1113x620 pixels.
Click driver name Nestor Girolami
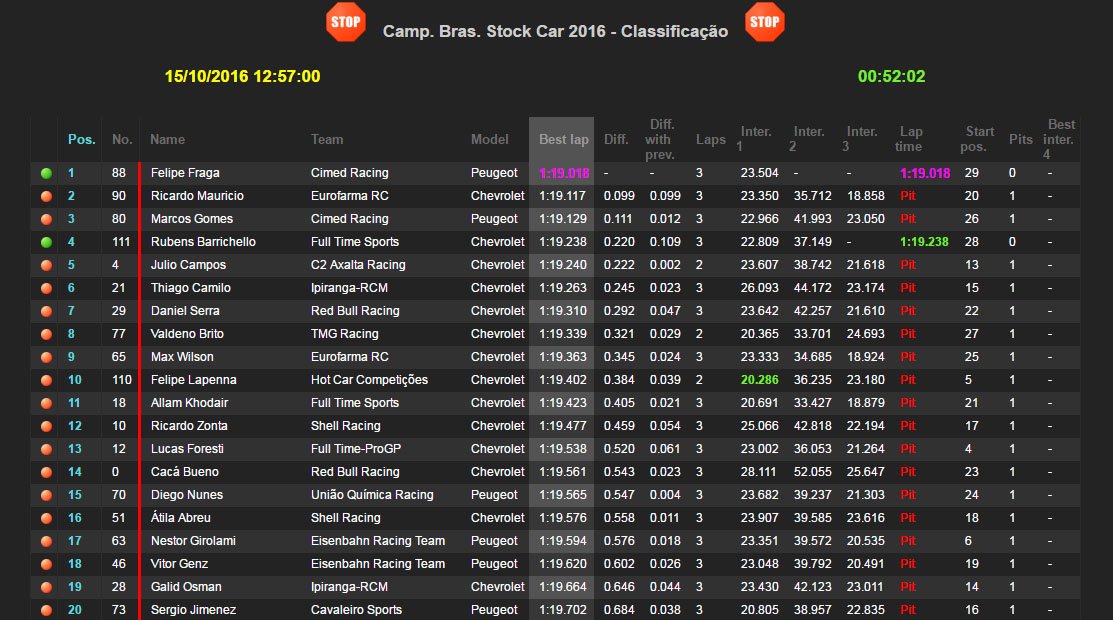click(x=193, y=540)
